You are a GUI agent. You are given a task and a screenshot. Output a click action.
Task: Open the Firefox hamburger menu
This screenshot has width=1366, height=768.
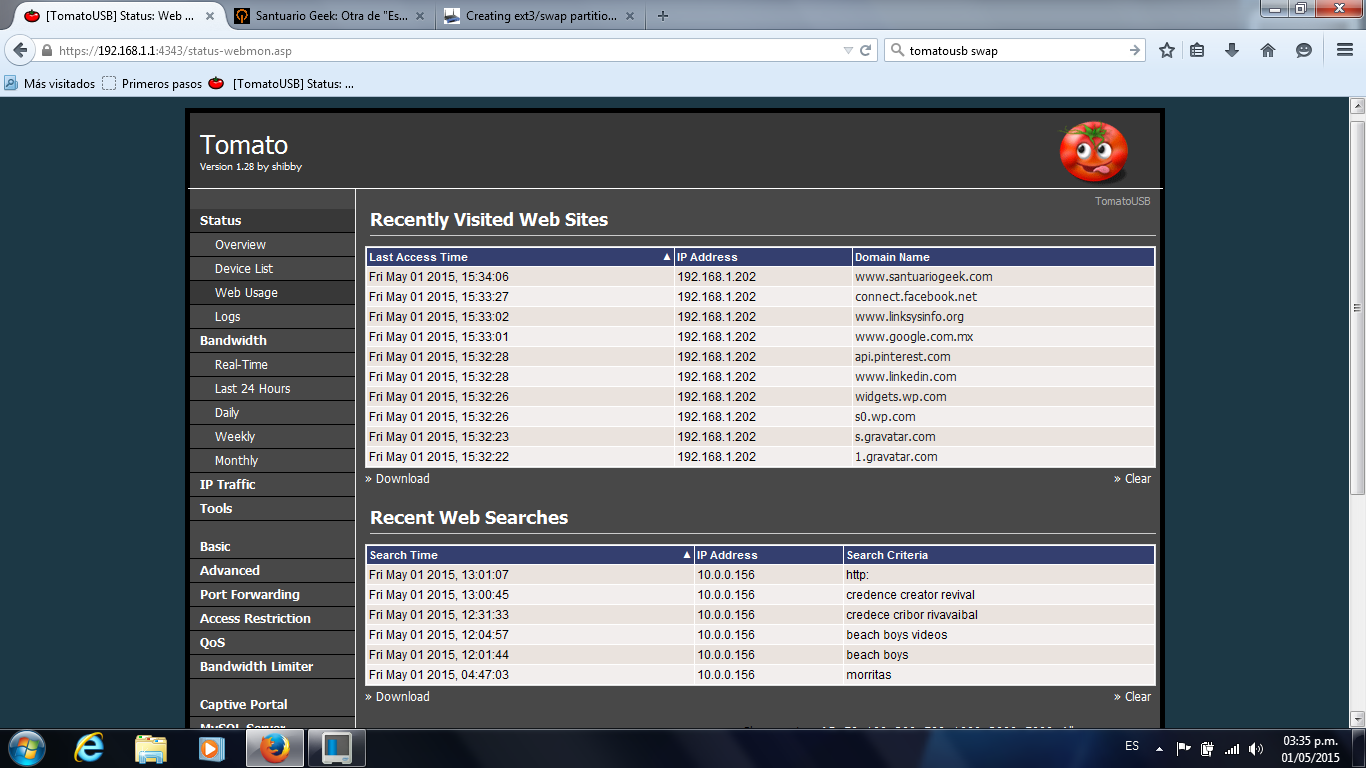click(1345, 50)
